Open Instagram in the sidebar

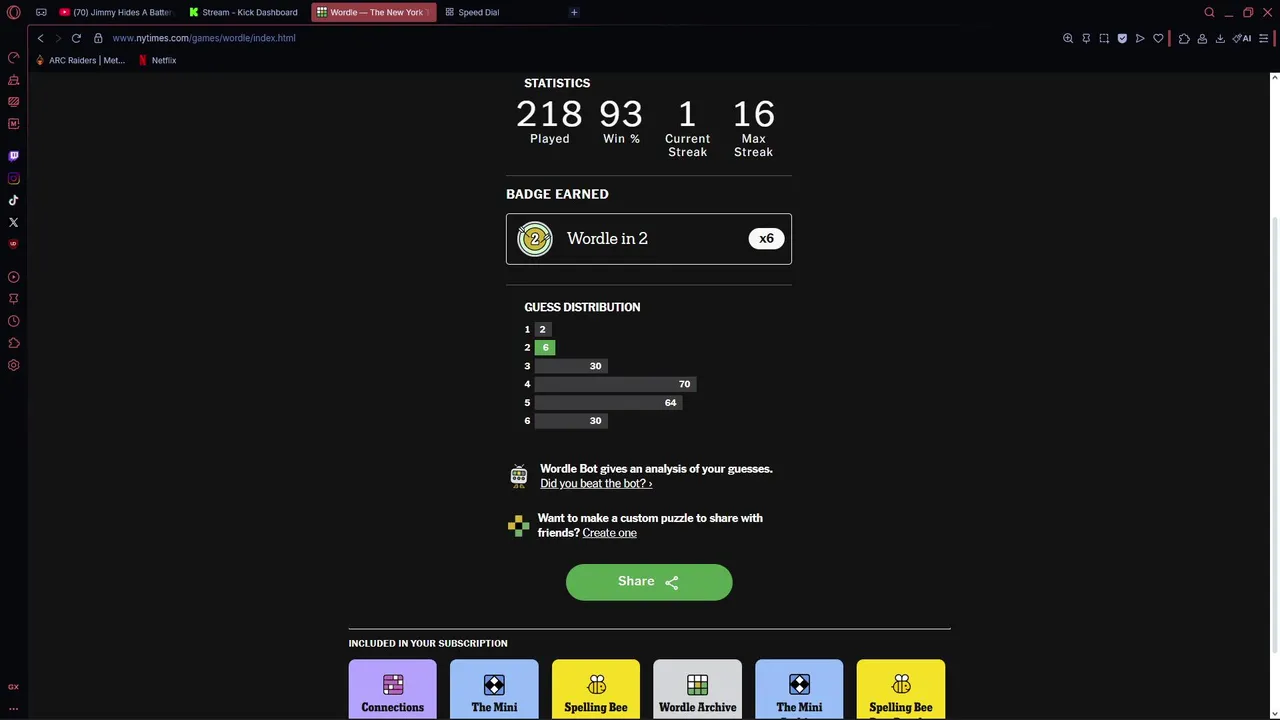tap(14, 178)
